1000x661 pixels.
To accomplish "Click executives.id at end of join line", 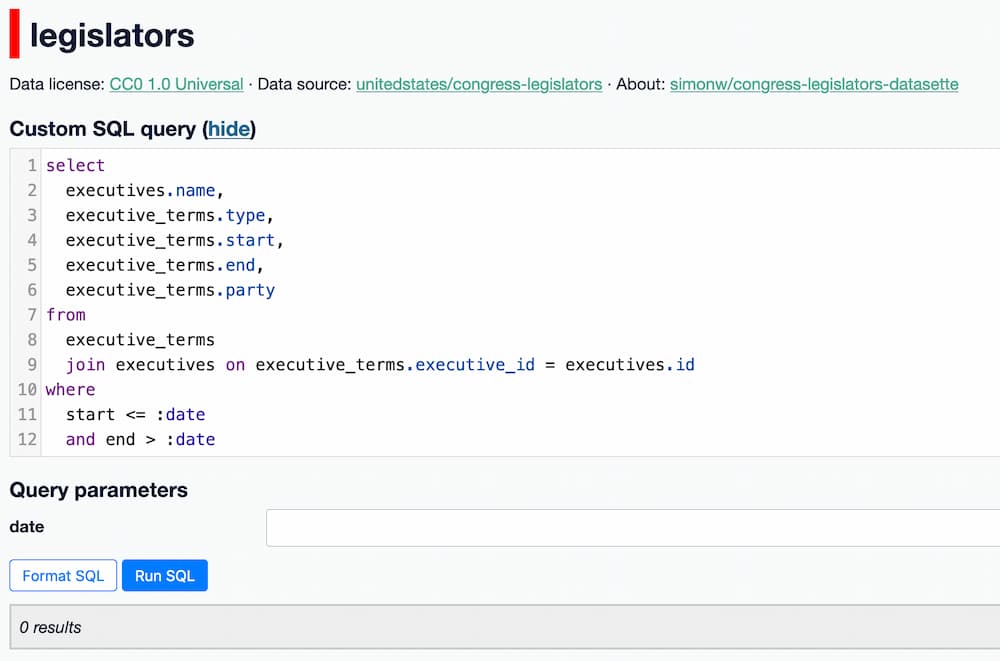I will click(x=629, y=365).
